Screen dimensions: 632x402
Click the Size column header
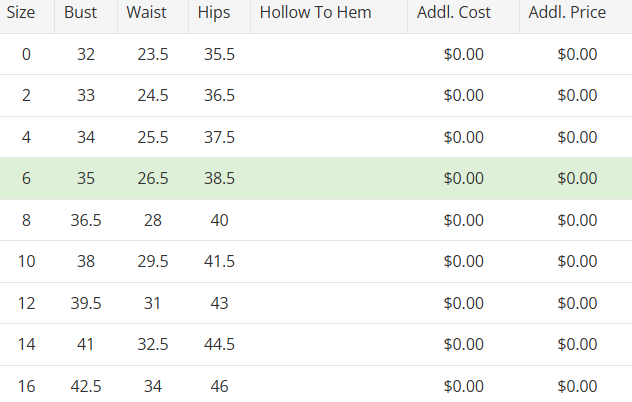point(21,13)
